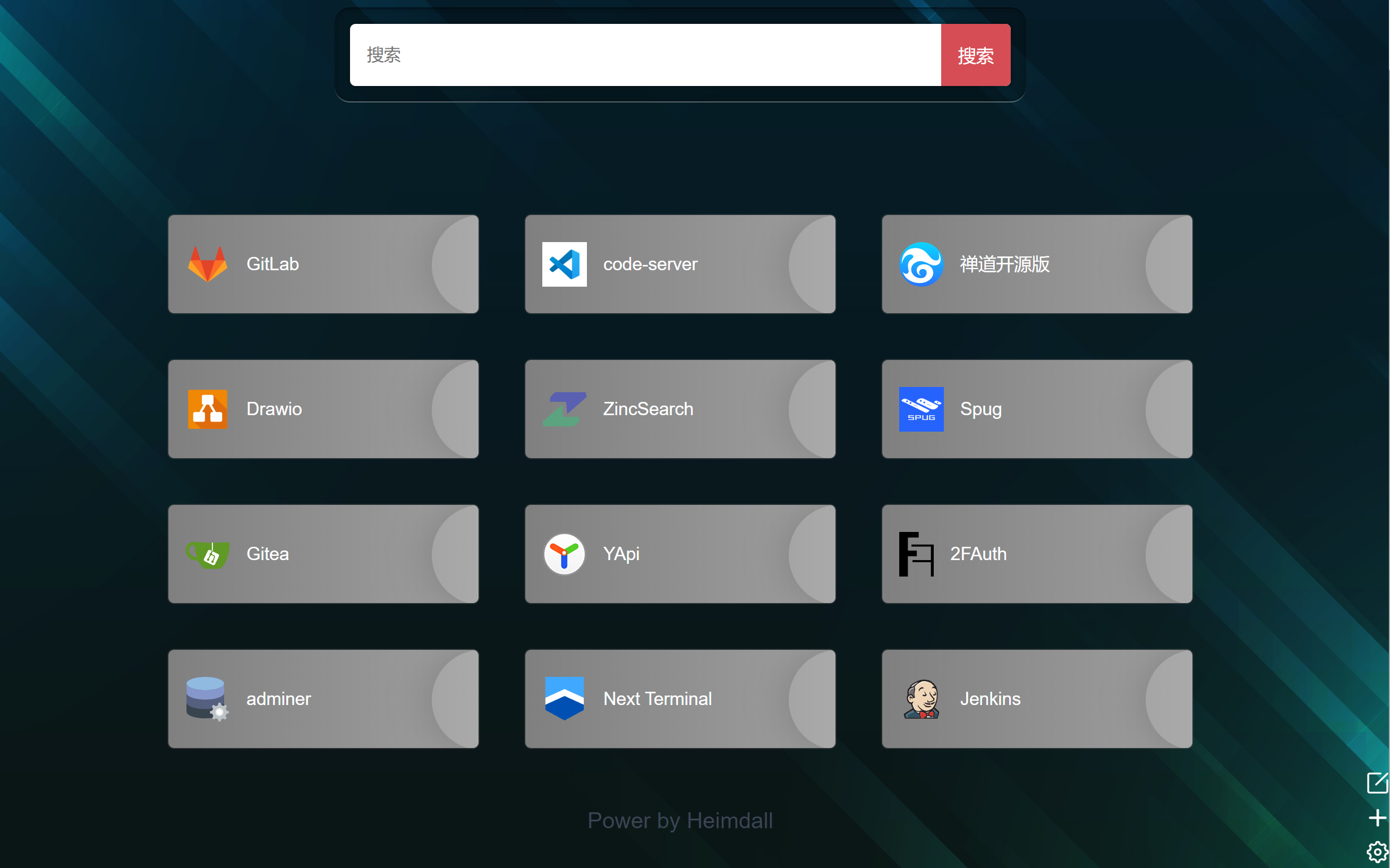1390x868 pixels.
Task: Open the Spug tile label
Action: tap(981, 410)
